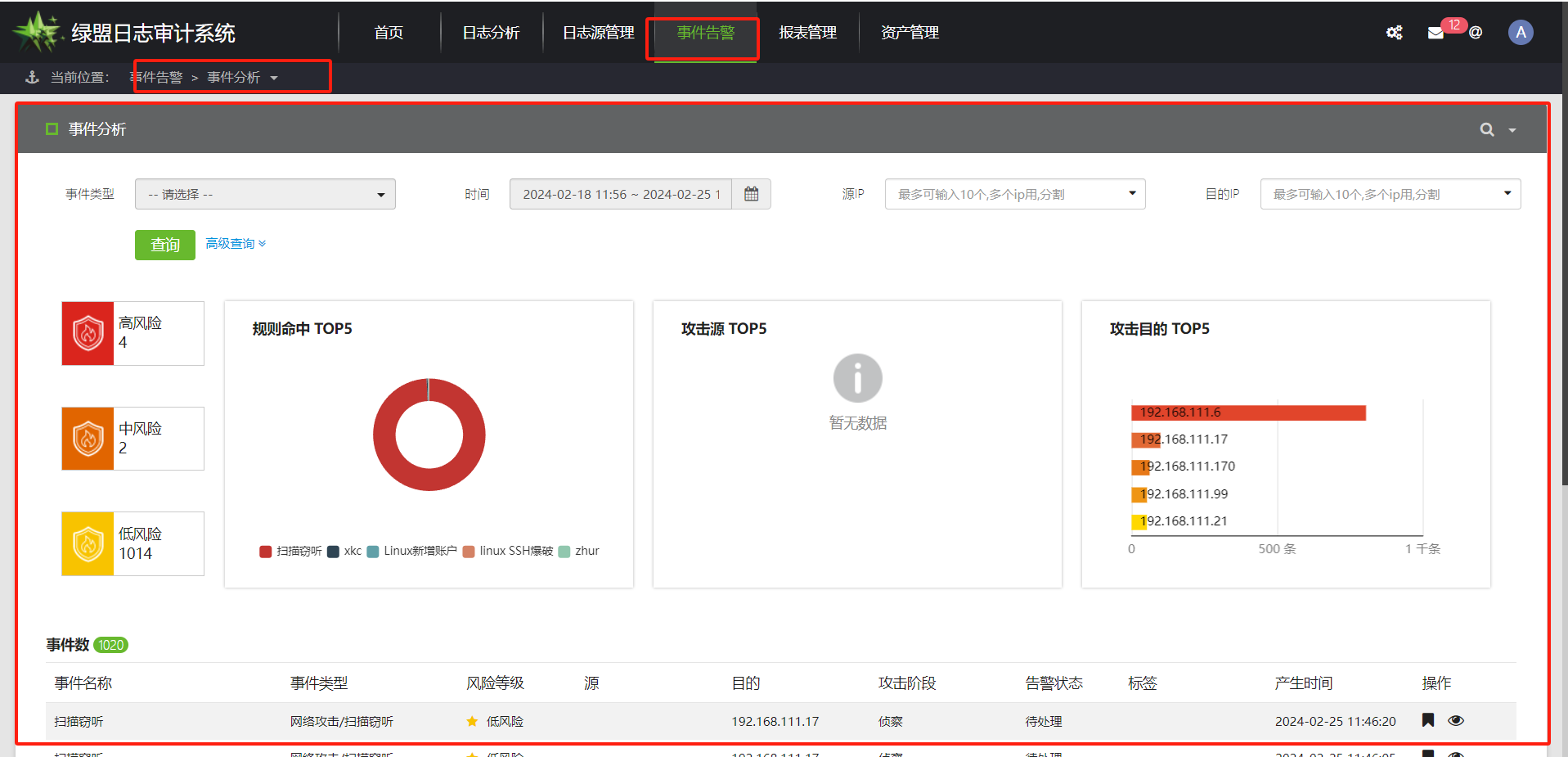
Task: Click bookmark icon in first 扫描窃听 row
Action: click(1428, 720)
